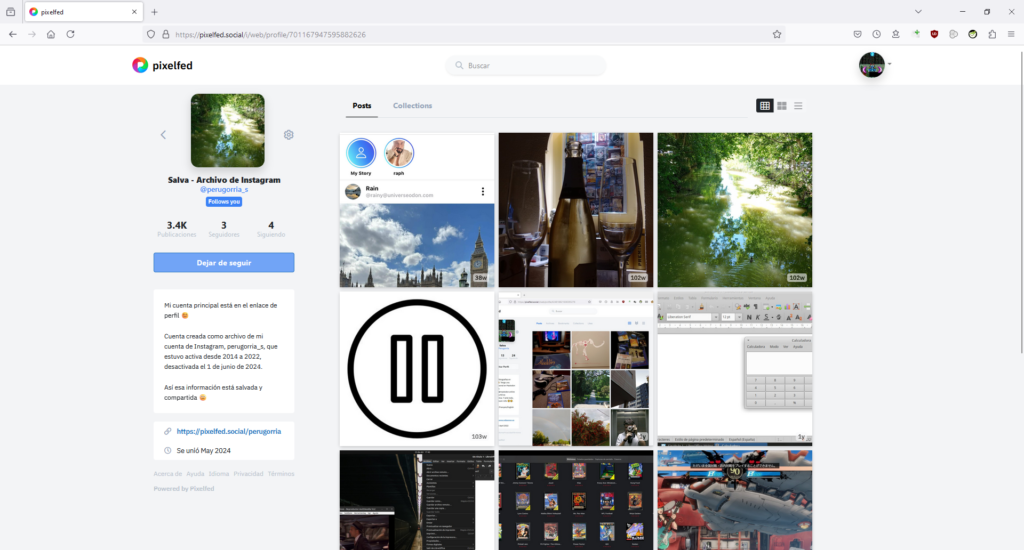Click Acerca de footer link
The width and height of the screenshot is (1024, 550).
[168, 474]
